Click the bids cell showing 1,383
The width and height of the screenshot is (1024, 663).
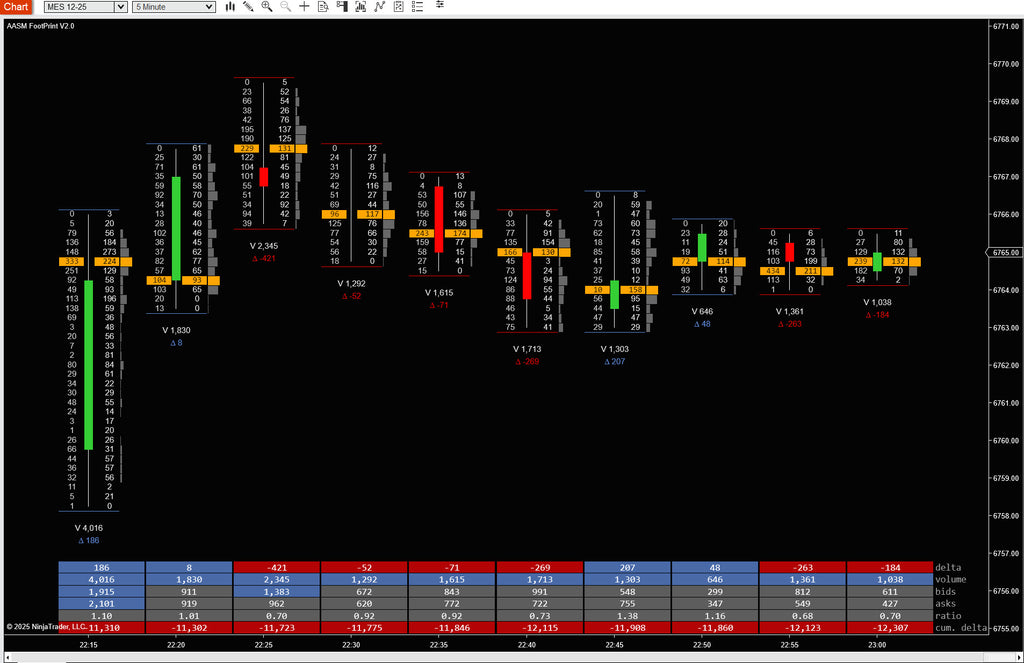[277, 592]
